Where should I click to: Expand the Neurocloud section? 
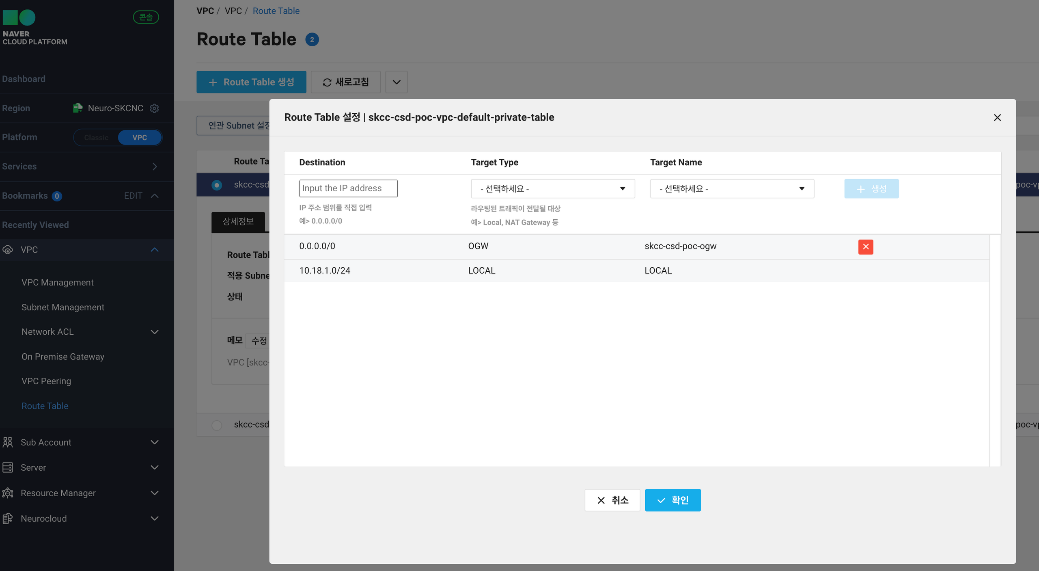click(x=154, y=519)
